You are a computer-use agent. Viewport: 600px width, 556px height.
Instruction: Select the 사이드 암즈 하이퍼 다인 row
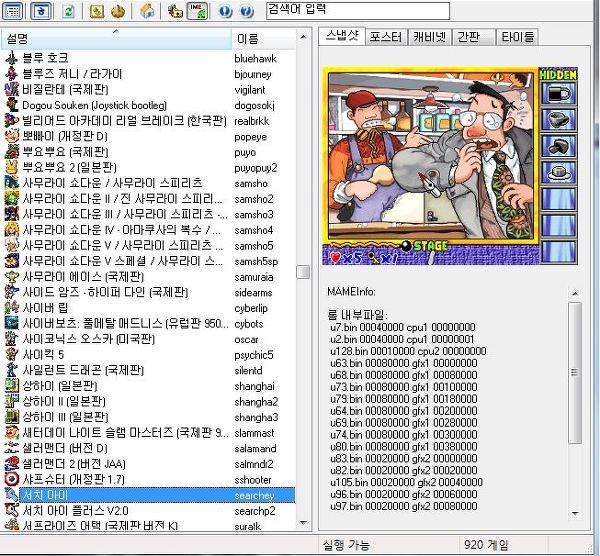point(149,292)
